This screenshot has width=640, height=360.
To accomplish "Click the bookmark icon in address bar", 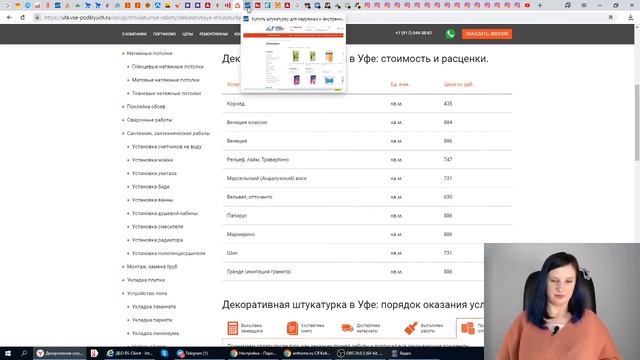I will tap(610, 18).
